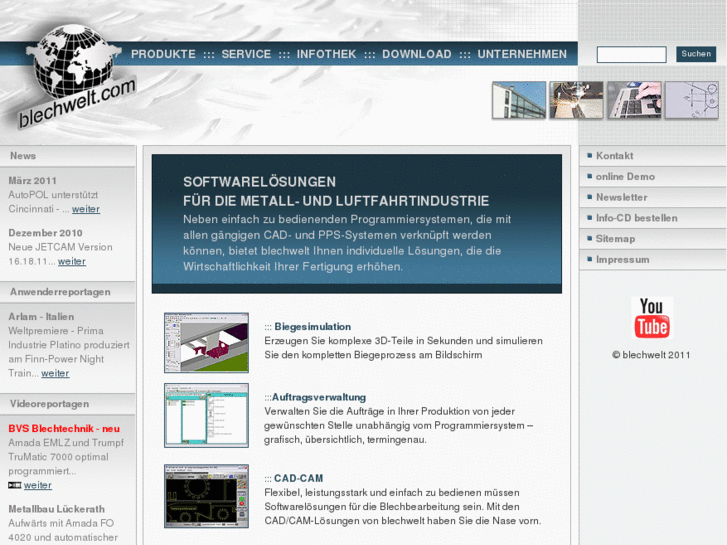
Task: Click the video film icon beside weiter
Action: coord(14,485)
